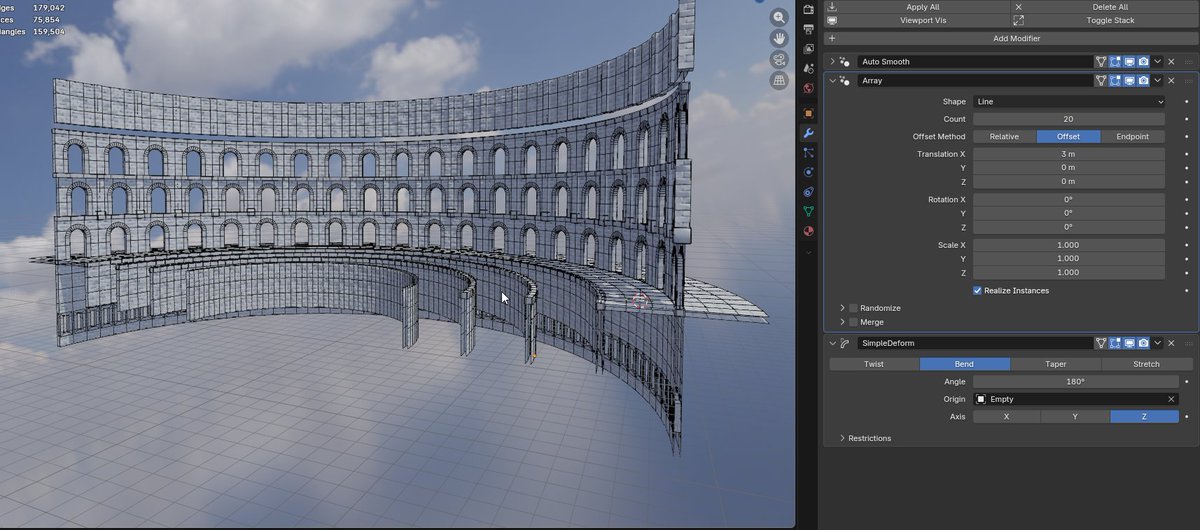
Task: Toggle Edit Mode display for Array modifier
Action: point(1115,81)
